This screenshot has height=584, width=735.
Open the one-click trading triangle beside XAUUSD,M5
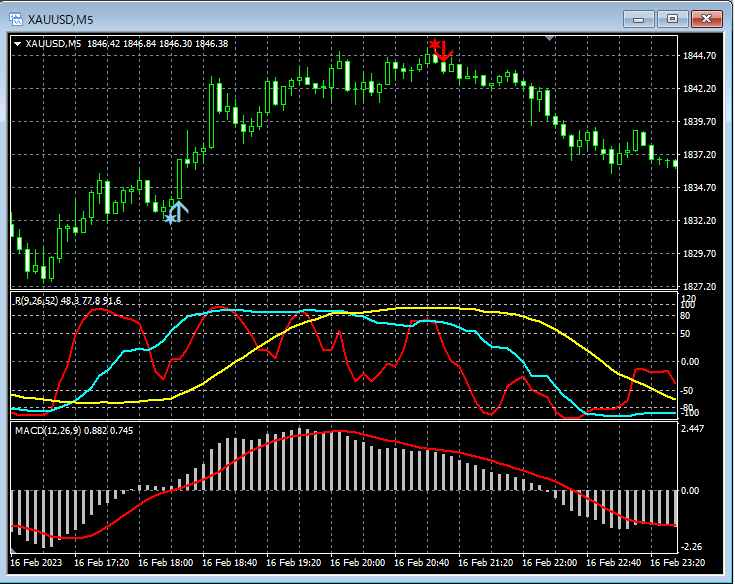18,43
